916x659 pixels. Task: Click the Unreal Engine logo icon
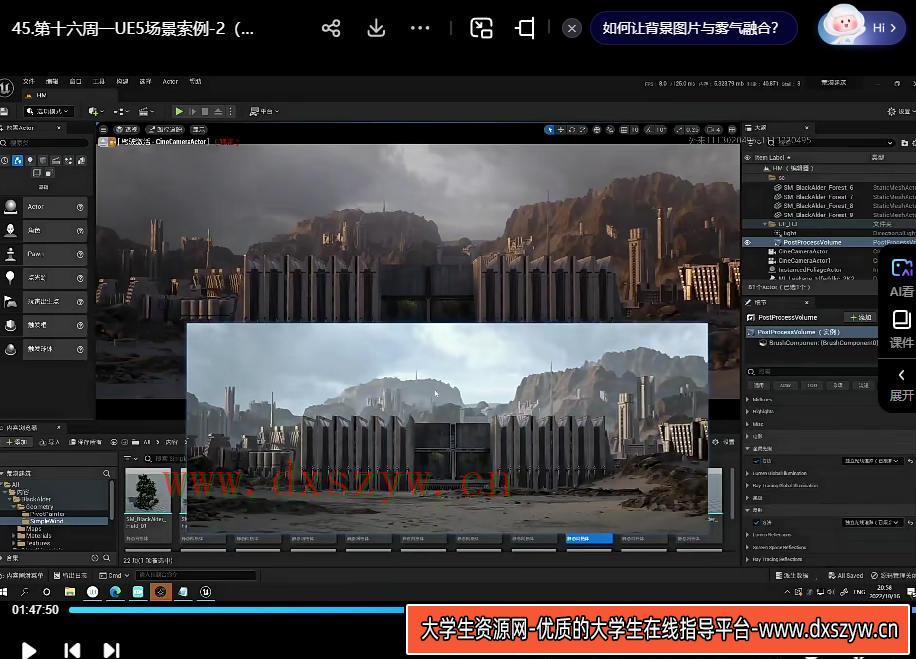coord(6,88)
